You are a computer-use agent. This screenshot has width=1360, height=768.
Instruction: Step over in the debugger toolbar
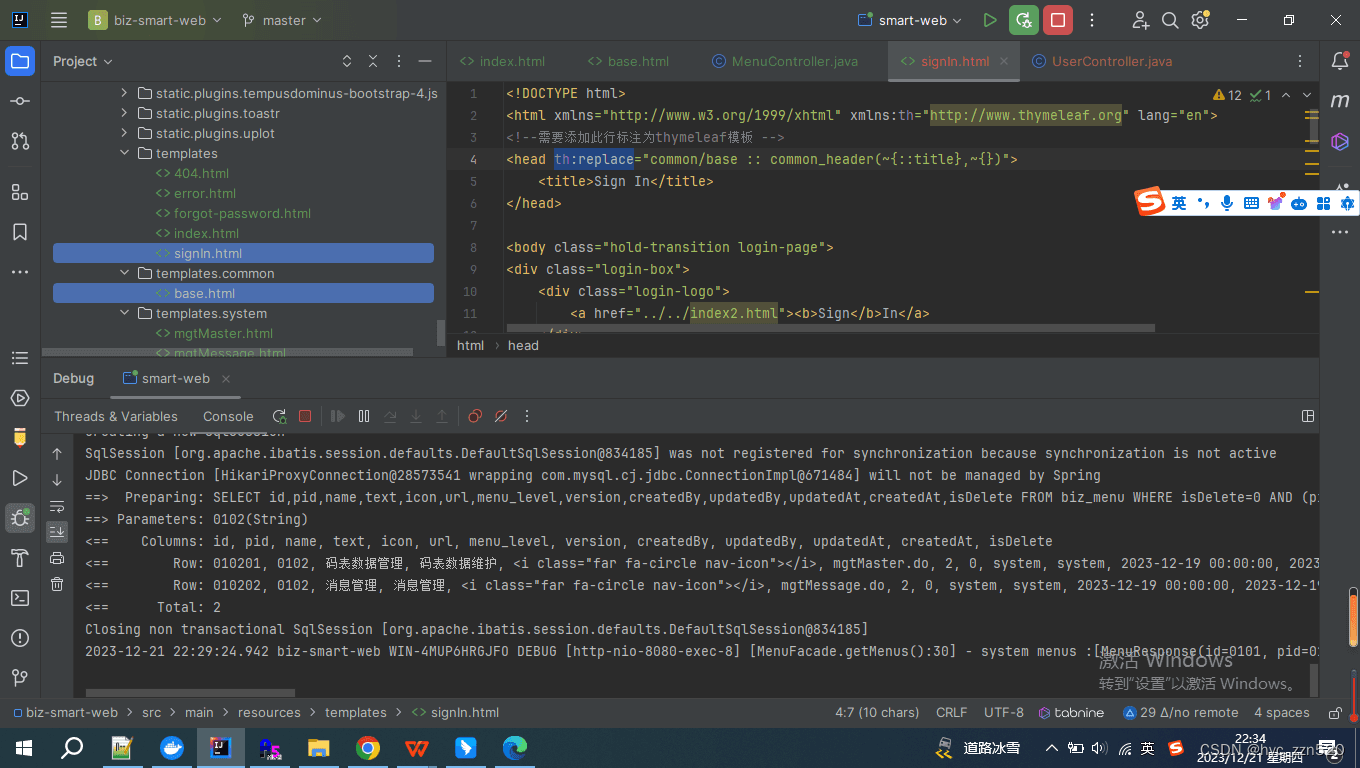390,416
